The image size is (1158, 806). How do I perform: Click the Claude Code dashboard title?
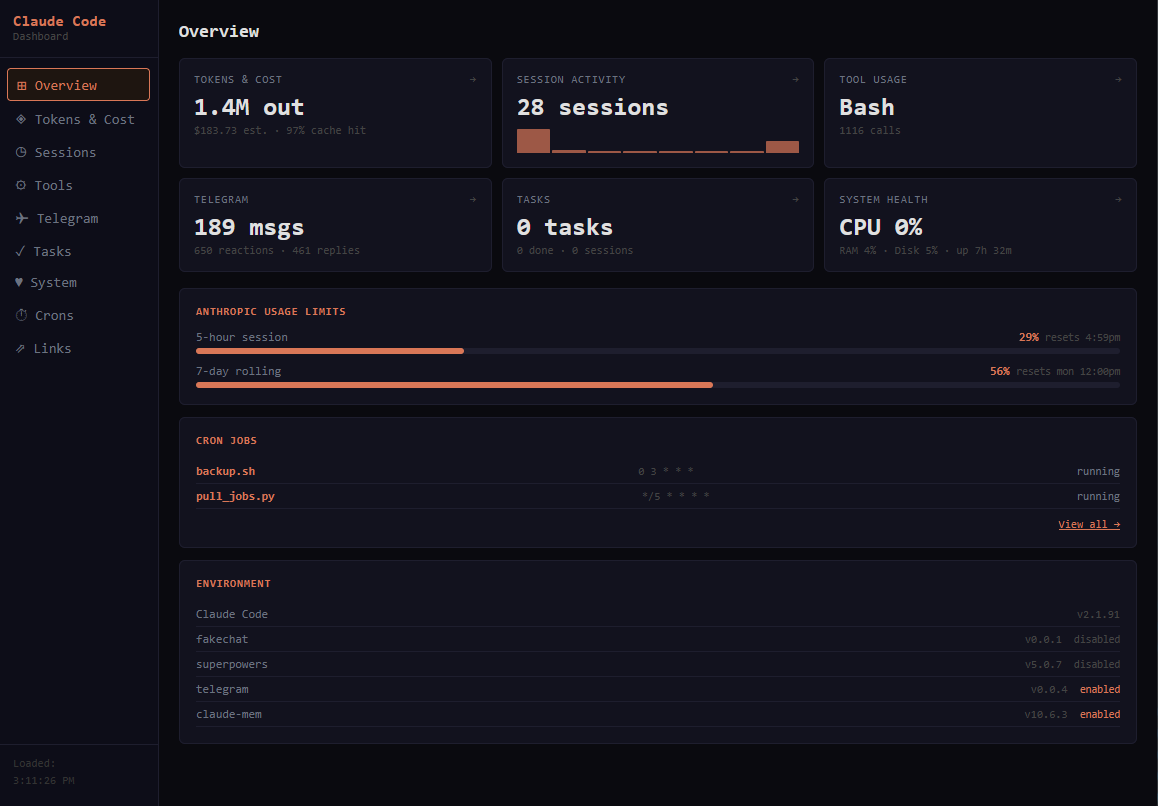tap(59, 21)
